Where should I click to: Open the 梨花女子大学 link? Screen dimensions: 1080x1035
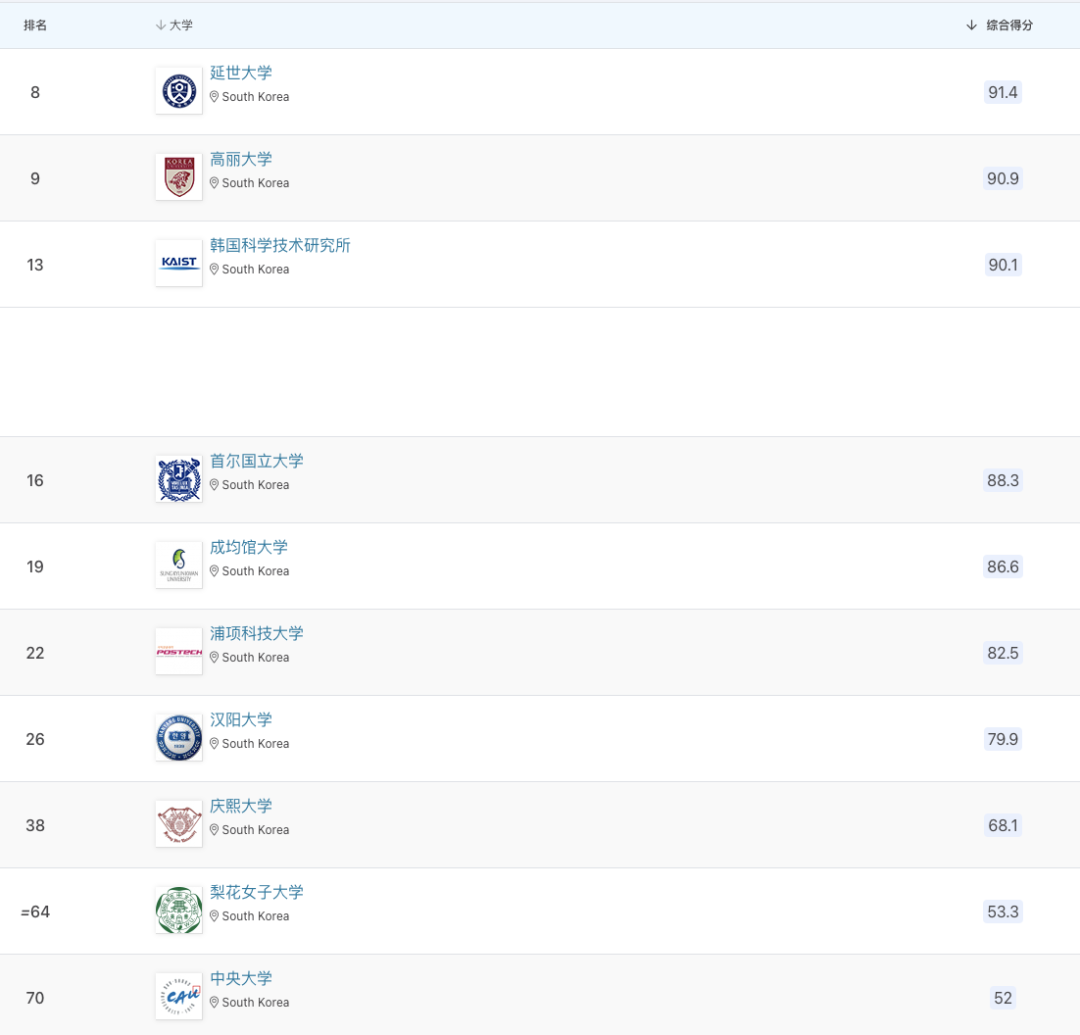pyautogui.click(x=257, y=892)
